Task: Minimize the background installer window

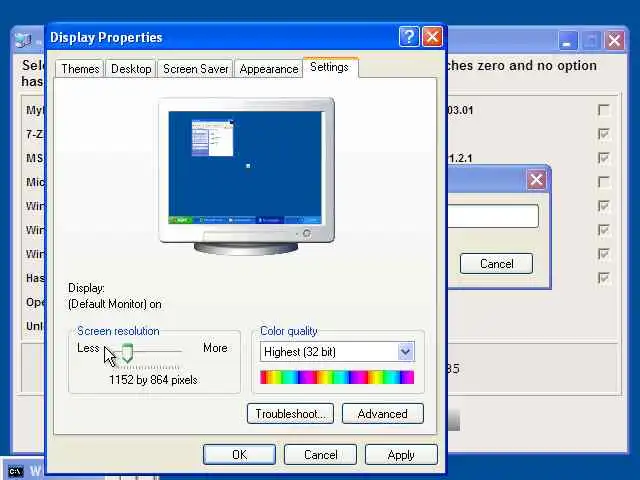Action: tap(567, 40)
